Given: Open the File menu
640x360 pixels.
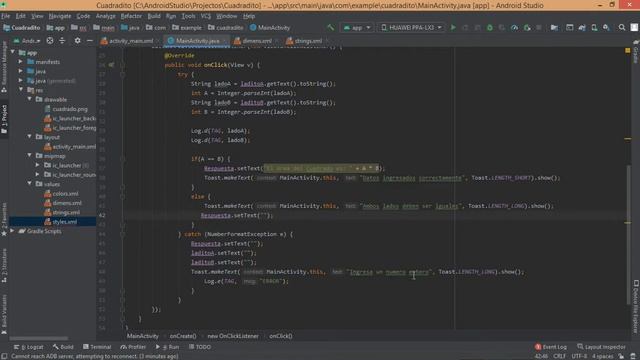Looking at the screenshot, I should coord(6,16).
